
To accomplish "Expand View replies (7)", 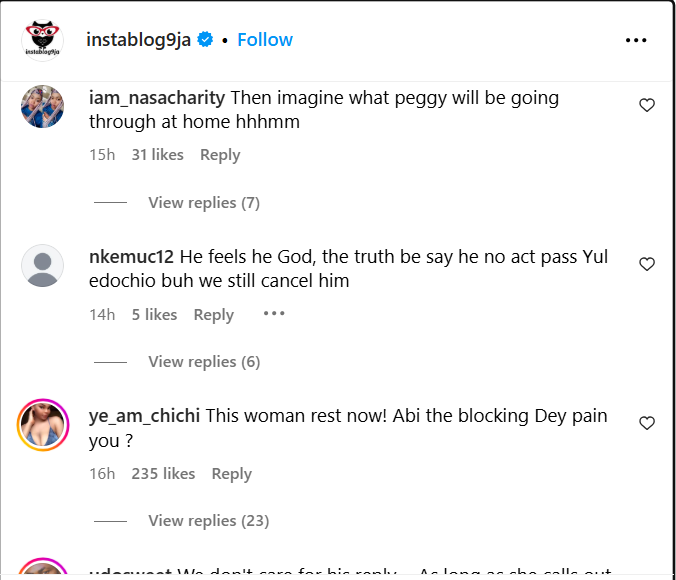I will point(203,203).
